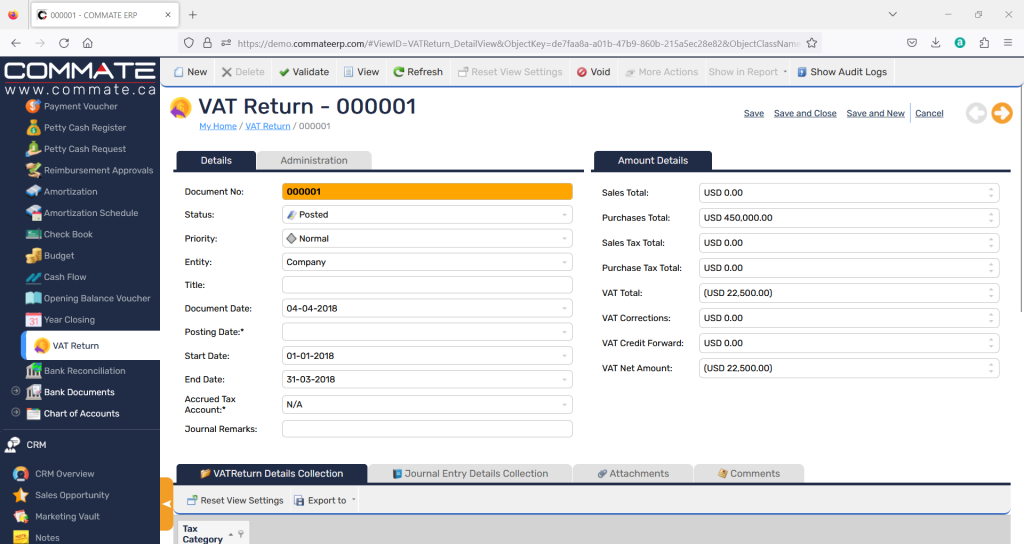Open Bank Reconciliation in sidebar
1024x544 pixels.
[84, 371]
